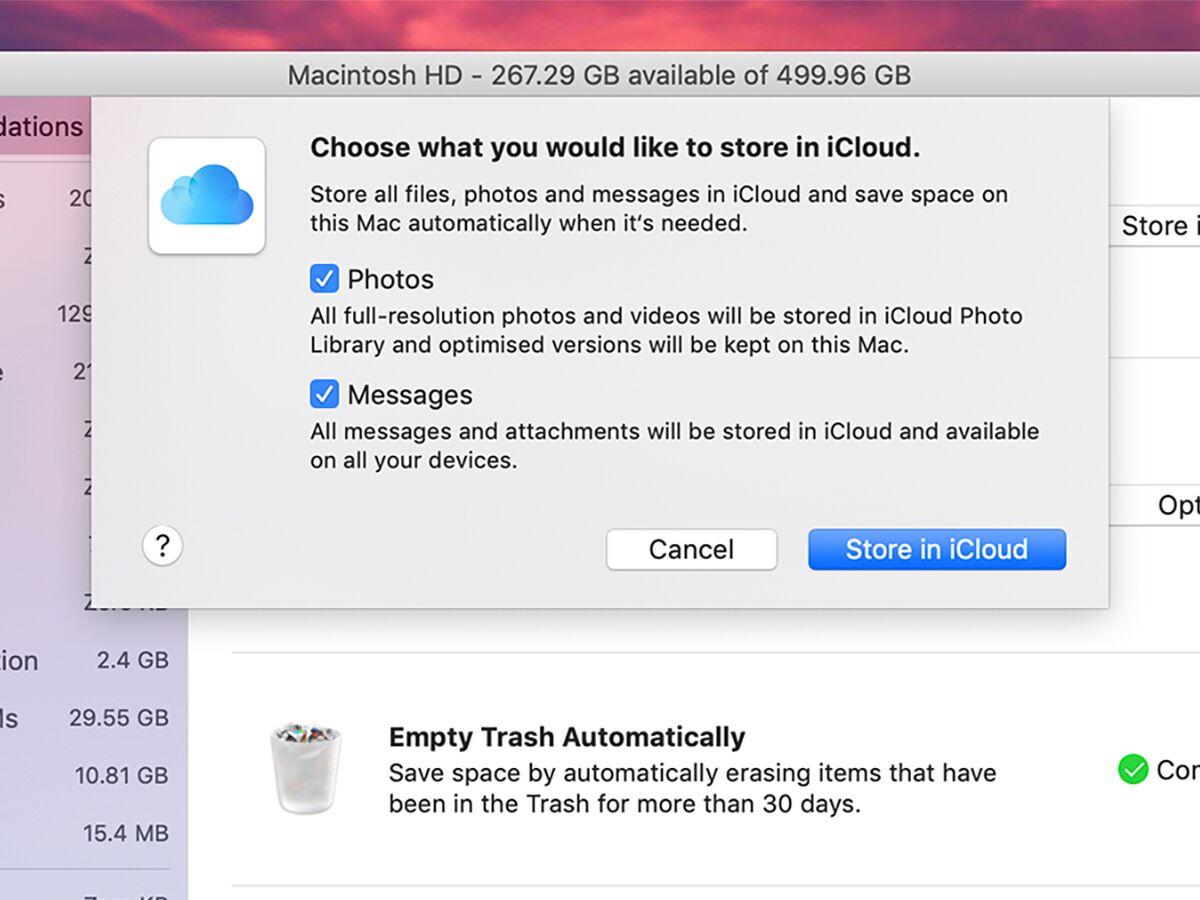
Task: Click the Optimise button at the right edge
Action: click(x=1180, y=506)
